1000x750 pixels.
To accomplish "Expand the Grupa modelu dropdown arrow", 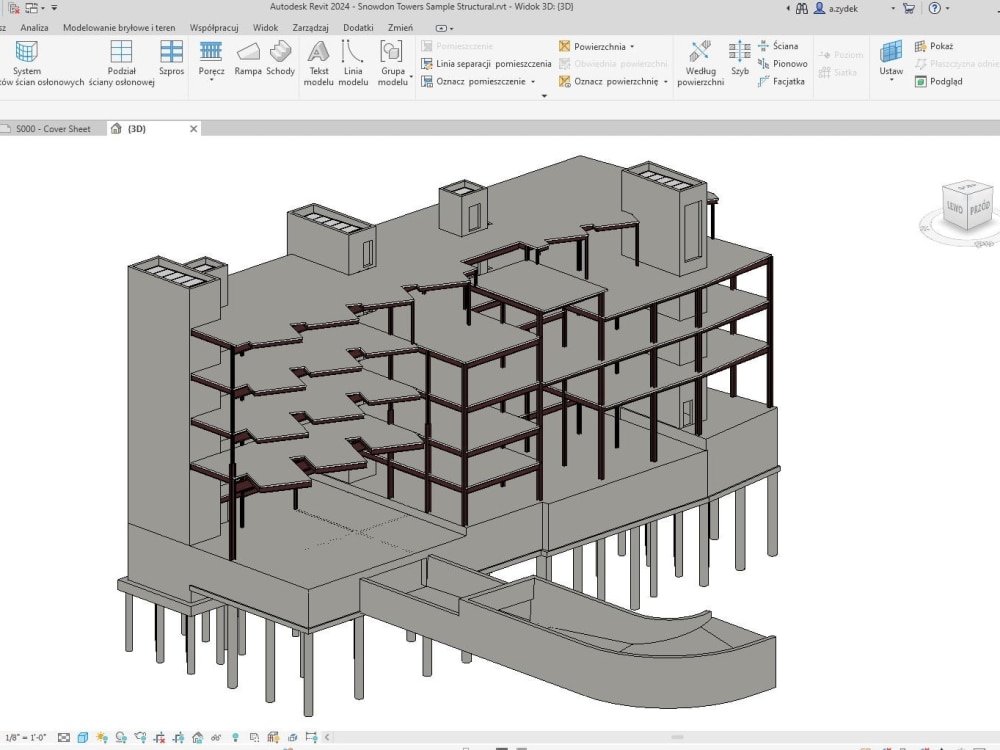I will (411, 77).
